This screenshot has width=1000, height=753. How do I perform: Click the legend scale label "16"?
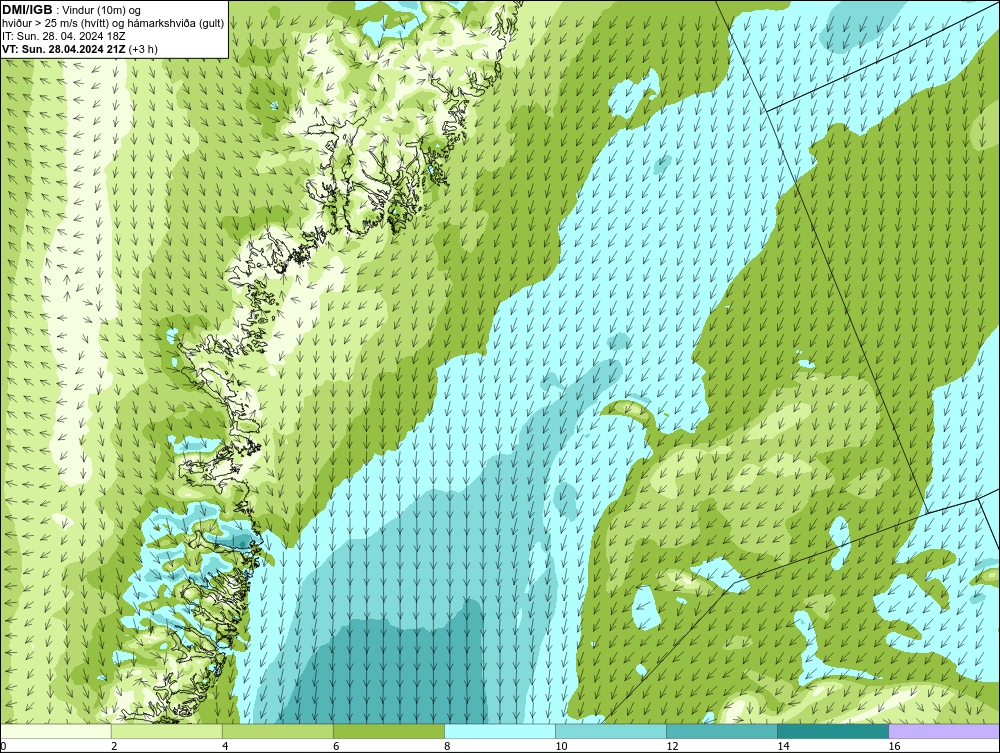(x=894, y=746)
